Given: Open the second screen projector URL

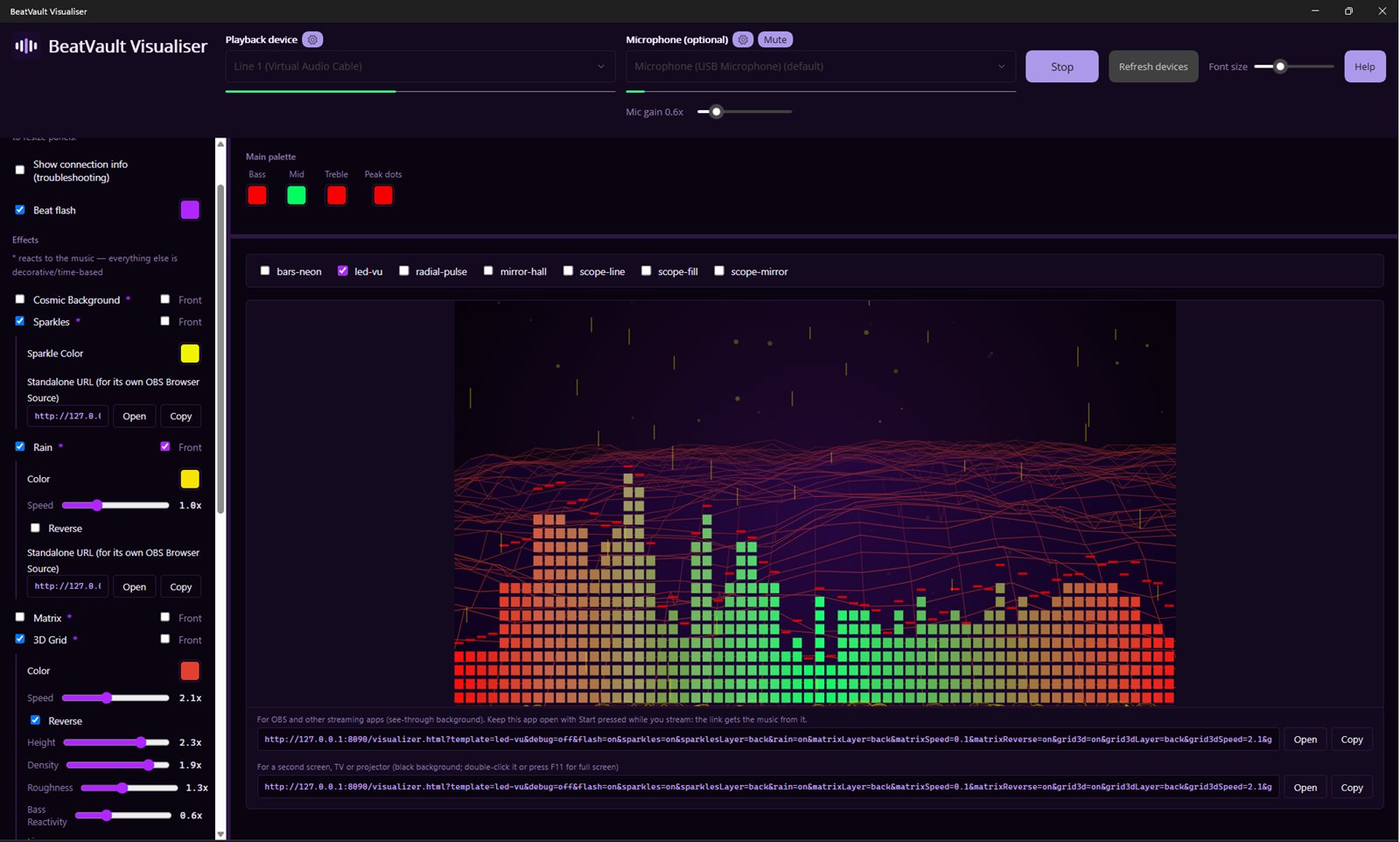Looking at the screenshot, I should click(1305, 788).
